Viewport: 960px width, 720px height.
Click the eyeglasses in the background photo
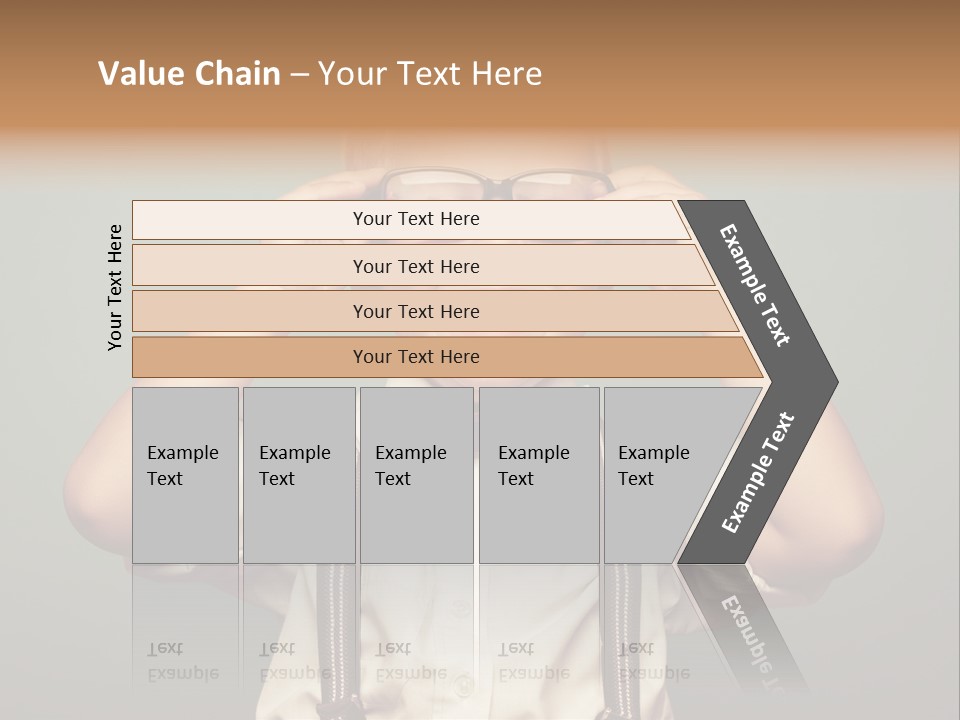pos(497,184)
